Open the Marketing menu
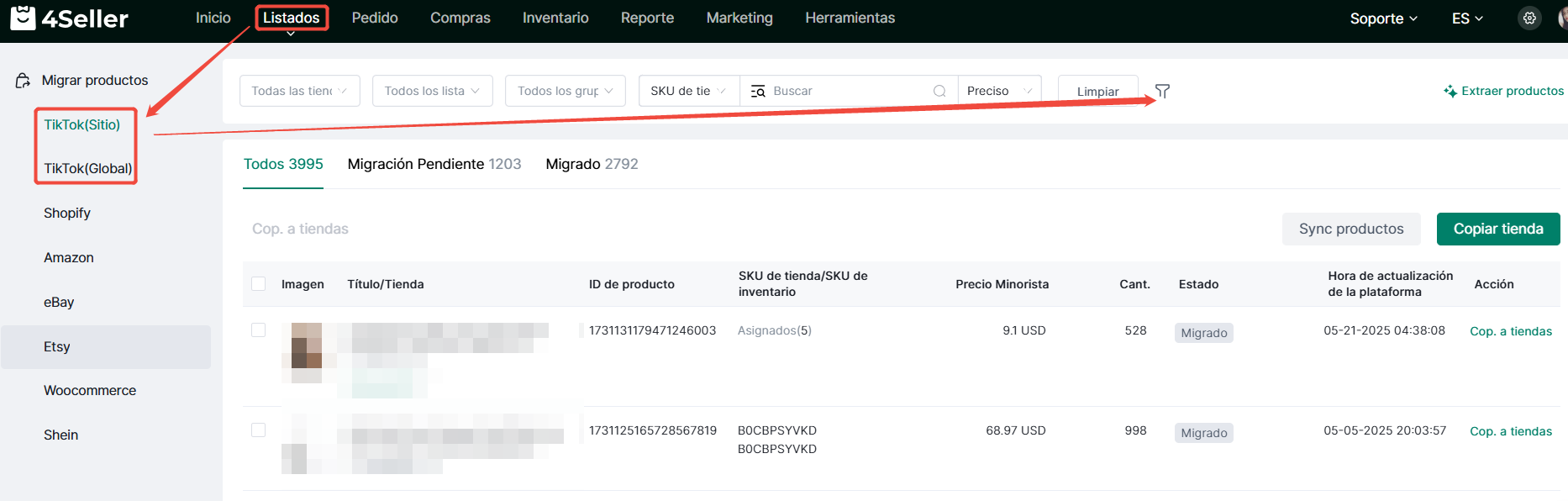Viewport: 1568px width, 501px height. (x=739, y=18)
